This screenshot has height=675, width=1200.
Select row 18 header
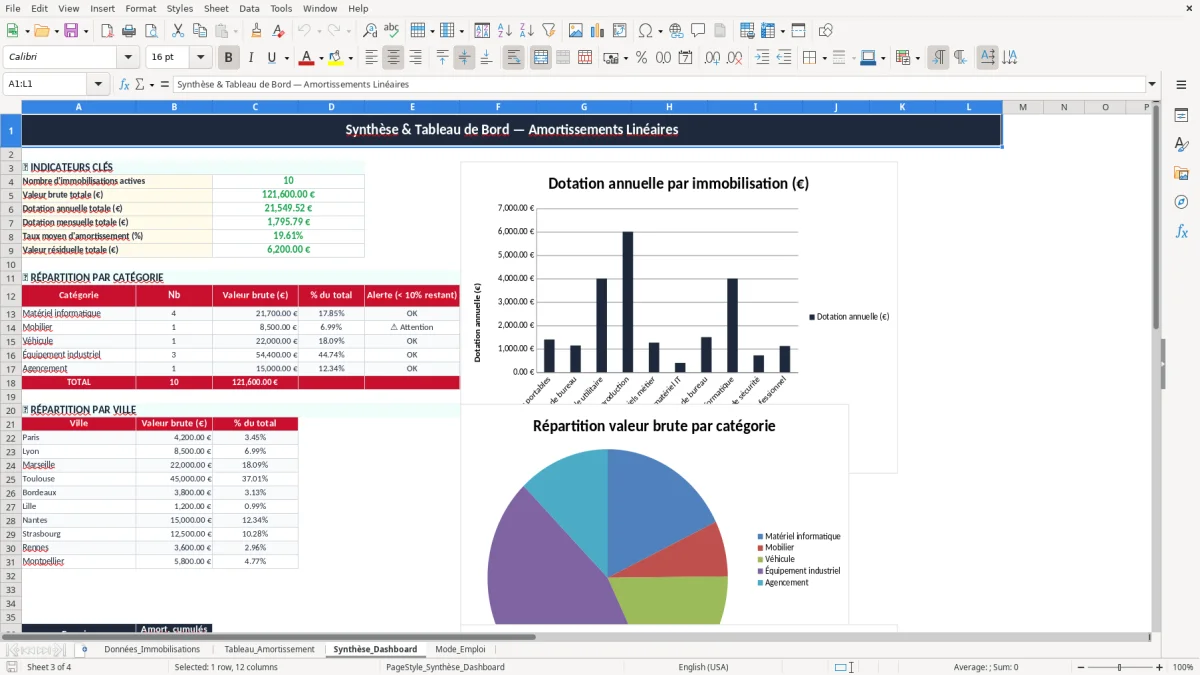tap(11, 382)
